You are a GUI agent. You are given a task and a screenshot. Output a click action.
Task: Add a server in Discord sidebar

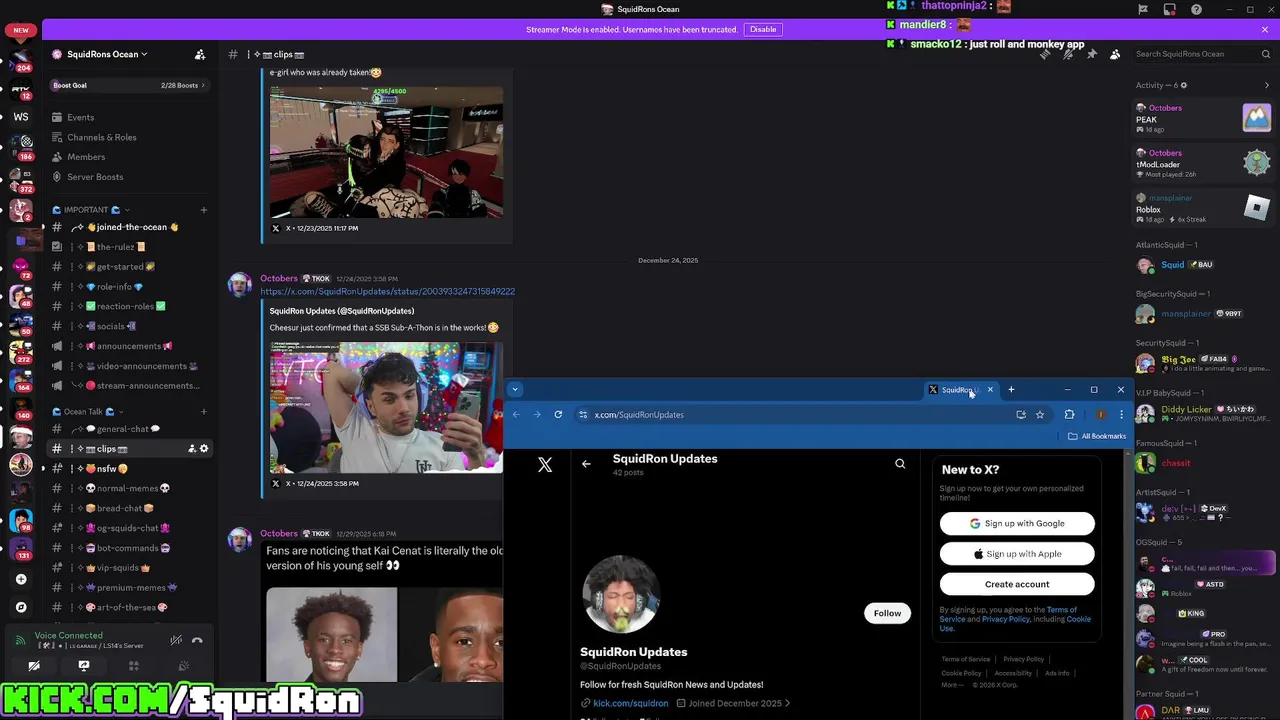tap(21, 579)
